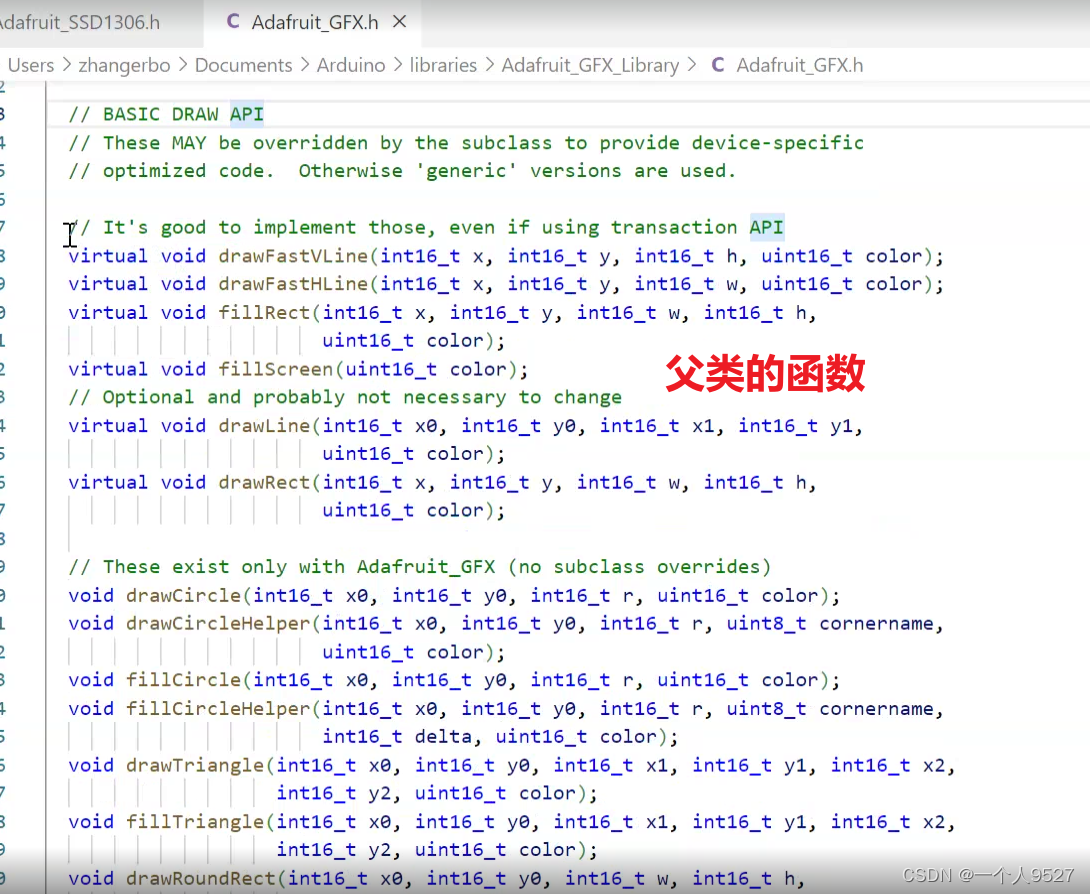The height and width of the screenshot is (894, 1090).
Task: Click the drawTriangle function name
Action: 195,765
